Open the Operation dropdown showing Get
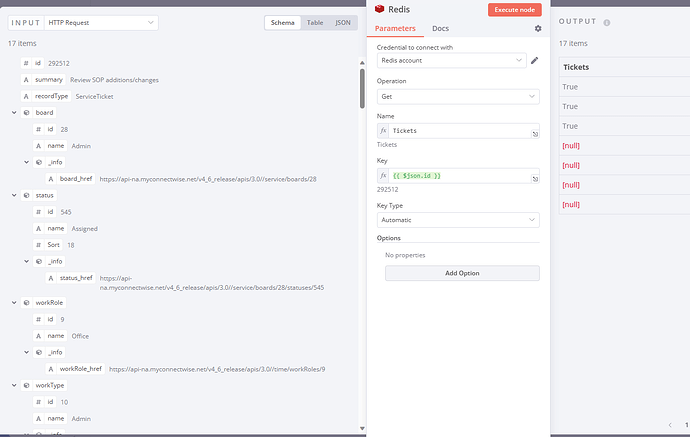Image resolution: width=690 pixels, height=437 pixels. point(458,96)
